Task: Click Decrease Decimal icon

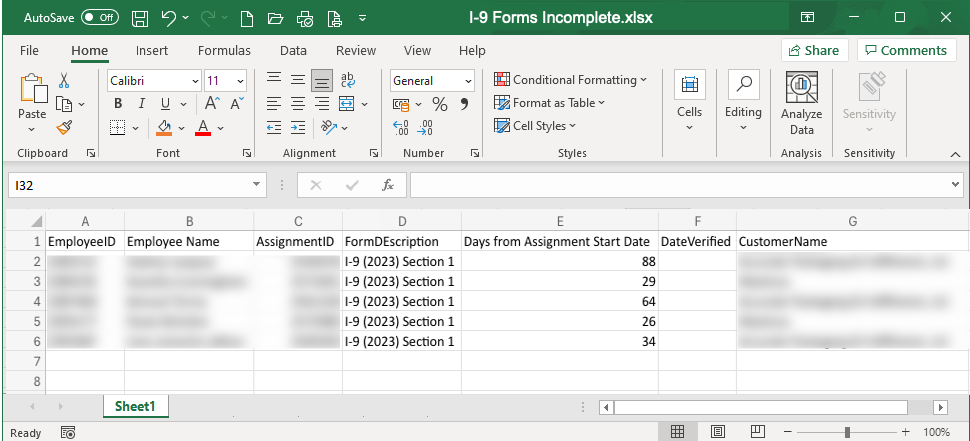Action: coord(426,128)
